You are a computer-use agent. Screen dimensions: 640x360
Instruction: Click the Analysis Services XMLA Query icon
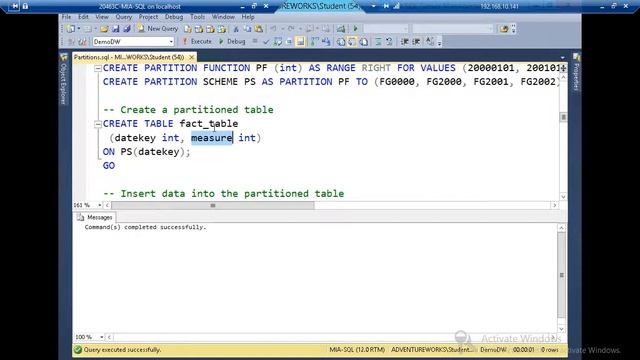click(x=222, y=29)
